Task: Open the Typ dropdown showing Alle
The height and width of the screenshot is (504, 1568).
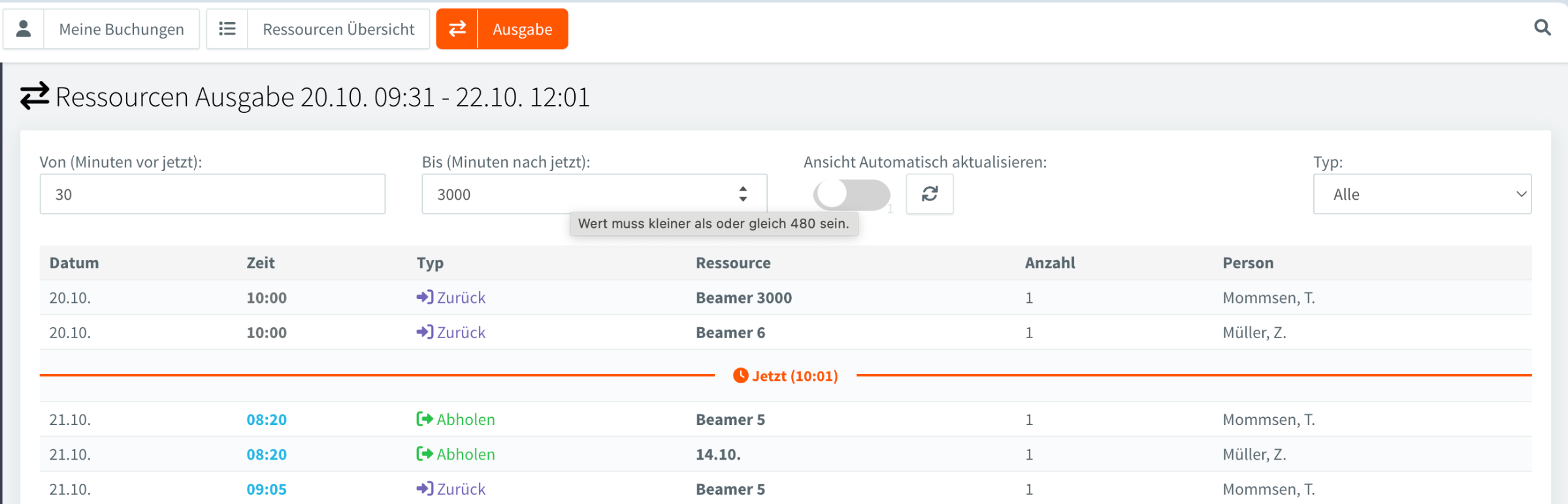Action: pyautogui.click(x=1422, y=194)
